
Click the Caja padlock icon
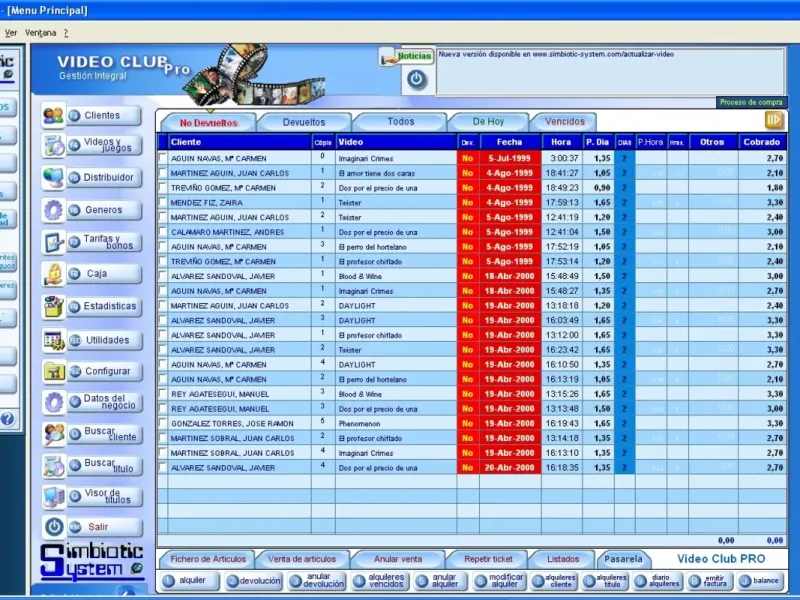pyautogui.click(x=54, y=274)
